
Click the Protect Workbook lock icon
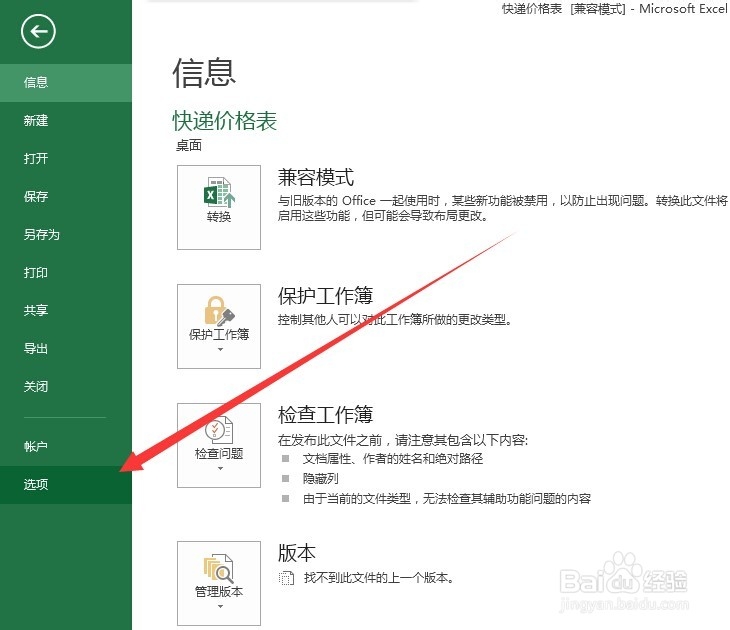pos(219,311)
